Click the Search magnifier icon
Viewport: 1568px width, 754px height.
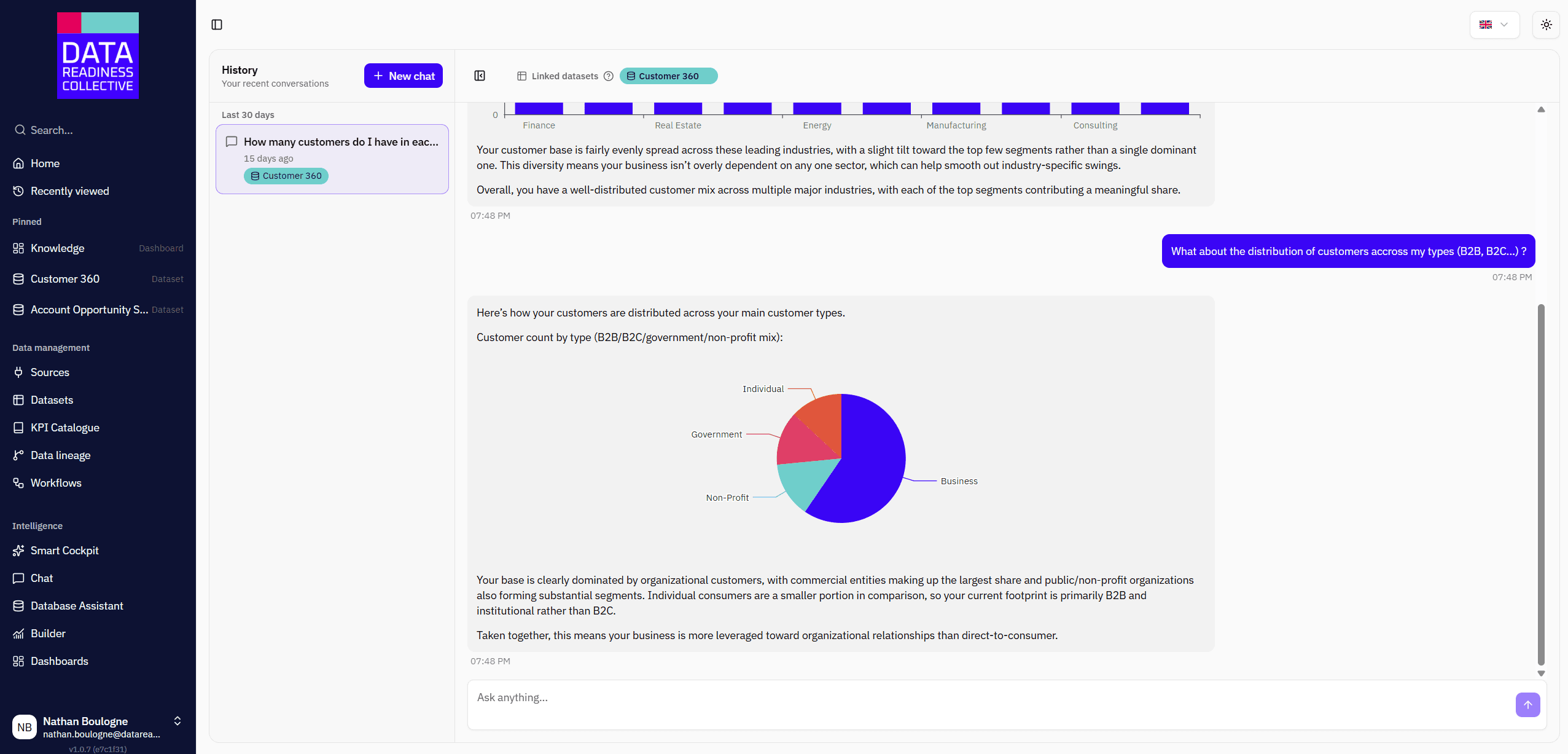click(x=20, y=130)
